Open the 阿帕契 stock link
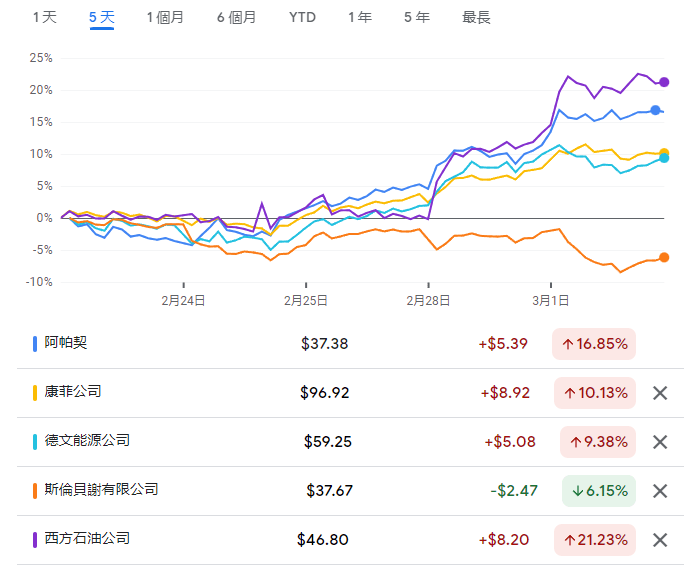696x580 pixels. 66,343
